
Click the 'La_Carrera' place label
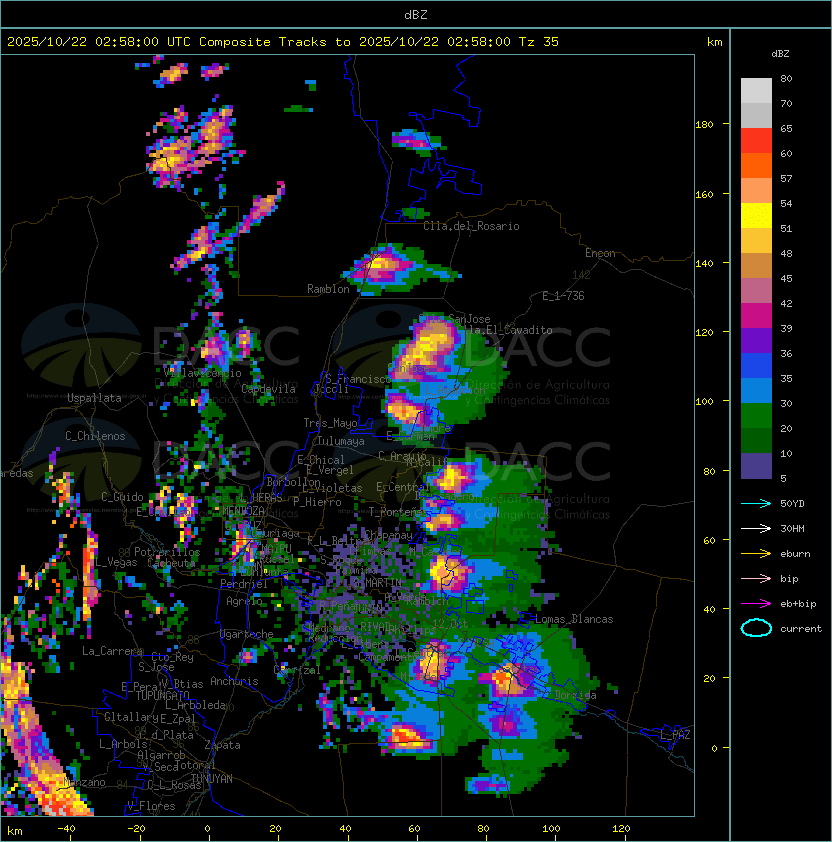pos(113,651)
